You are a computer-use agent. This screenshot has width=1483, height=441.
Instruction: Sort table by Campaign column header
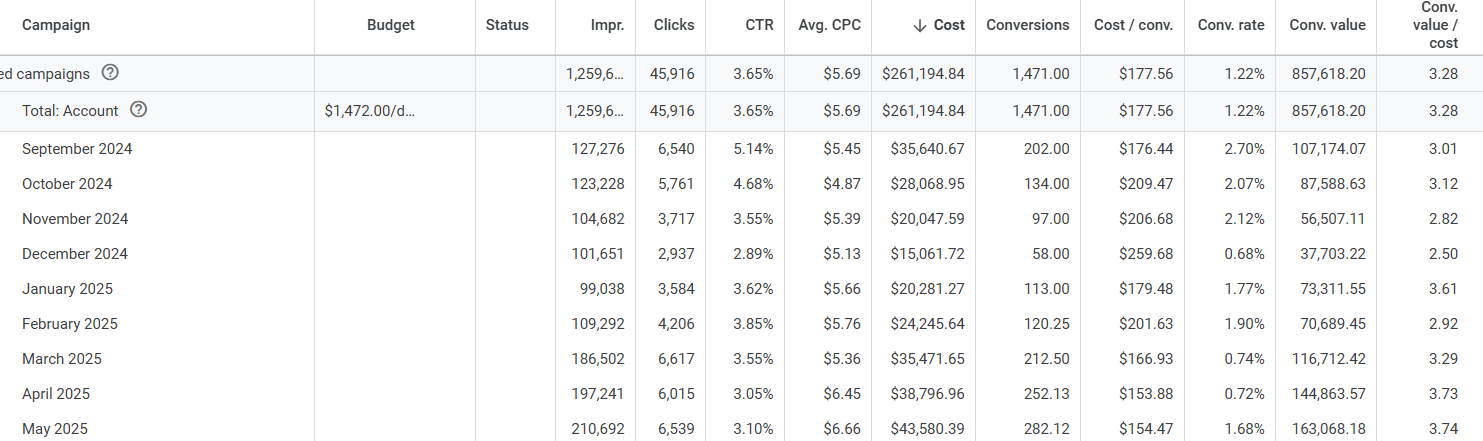pos(56,25)
